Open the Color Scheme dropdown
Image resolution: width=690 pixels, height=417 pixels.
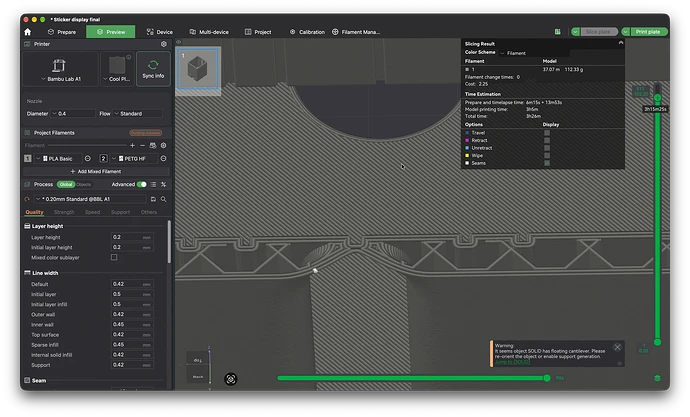(x=534, y=53)
